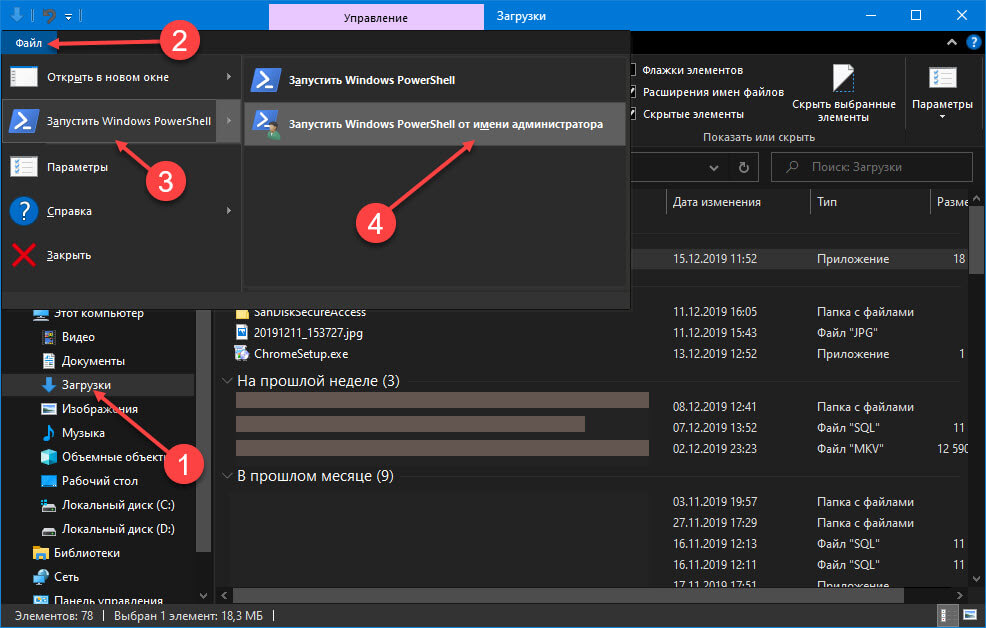This screenshot has height=628, width=986.
Task: Toggle Скрытые элементы checkbox
Action: (633, 114)
